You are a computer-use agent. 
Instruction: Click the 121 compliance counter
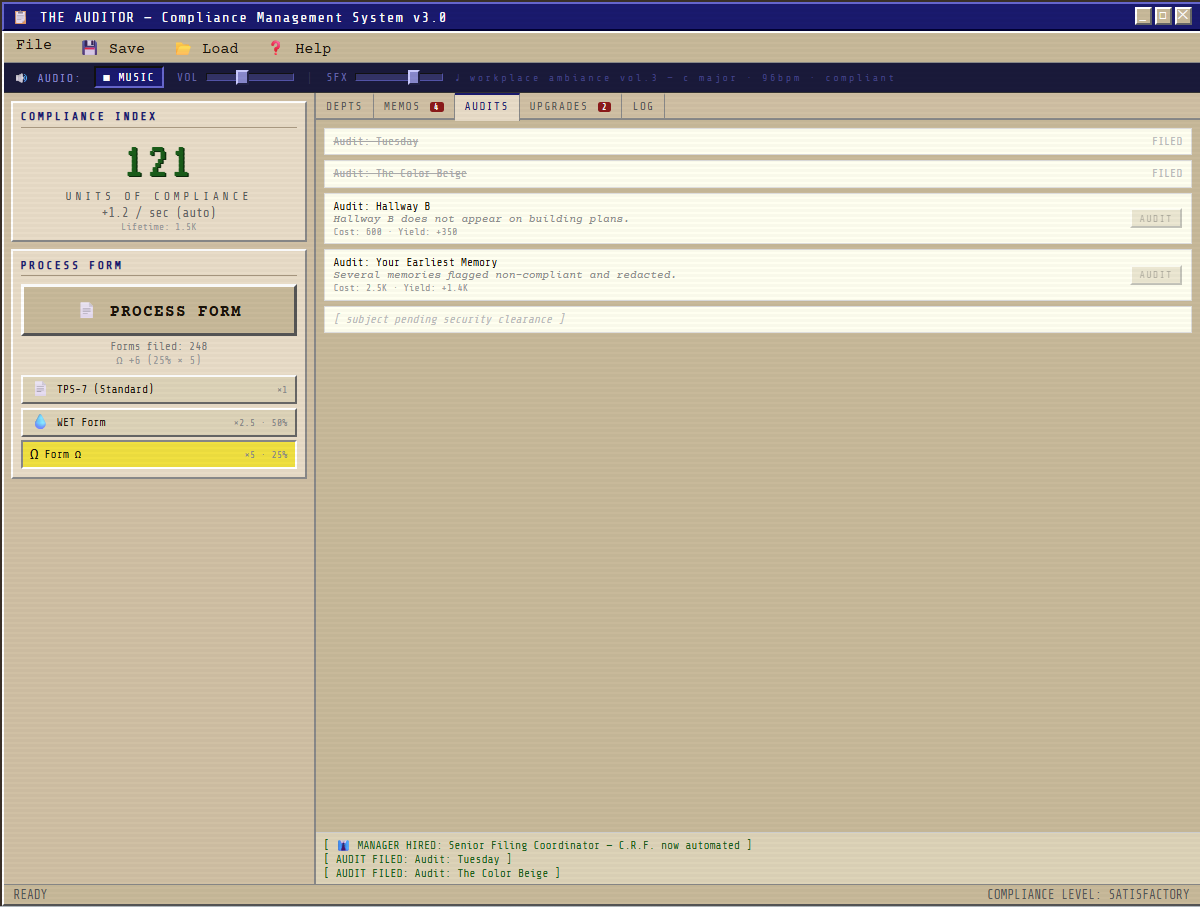click(158, 163)
